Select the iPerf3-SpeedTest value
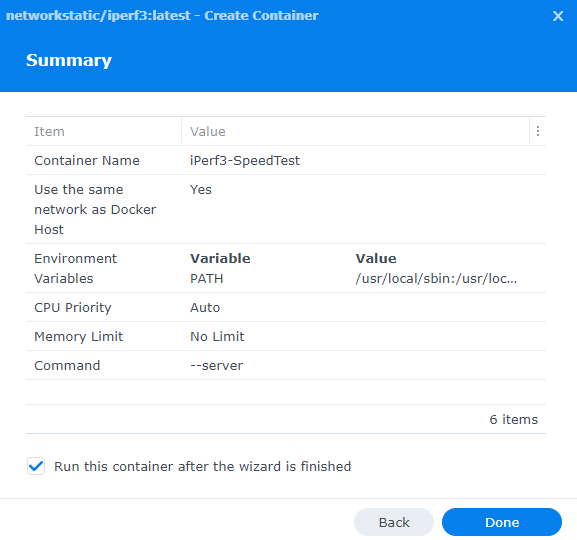The height and width of the screenshot is (540, 577). [x=245, y=160]
